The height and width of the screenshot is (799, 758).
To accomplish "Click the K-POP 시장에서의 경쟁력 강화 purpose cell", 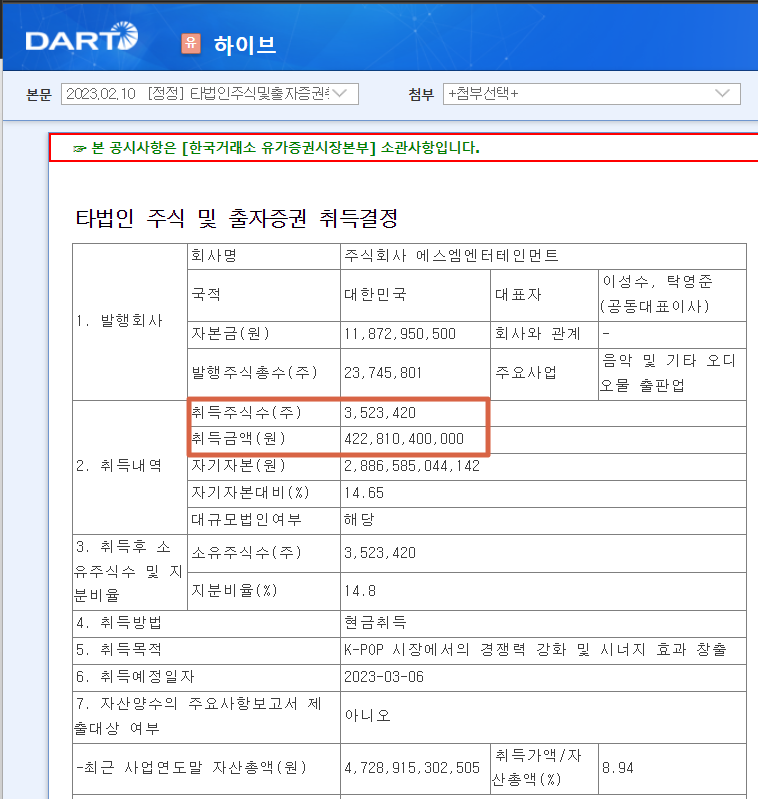I will pos(543,650).
